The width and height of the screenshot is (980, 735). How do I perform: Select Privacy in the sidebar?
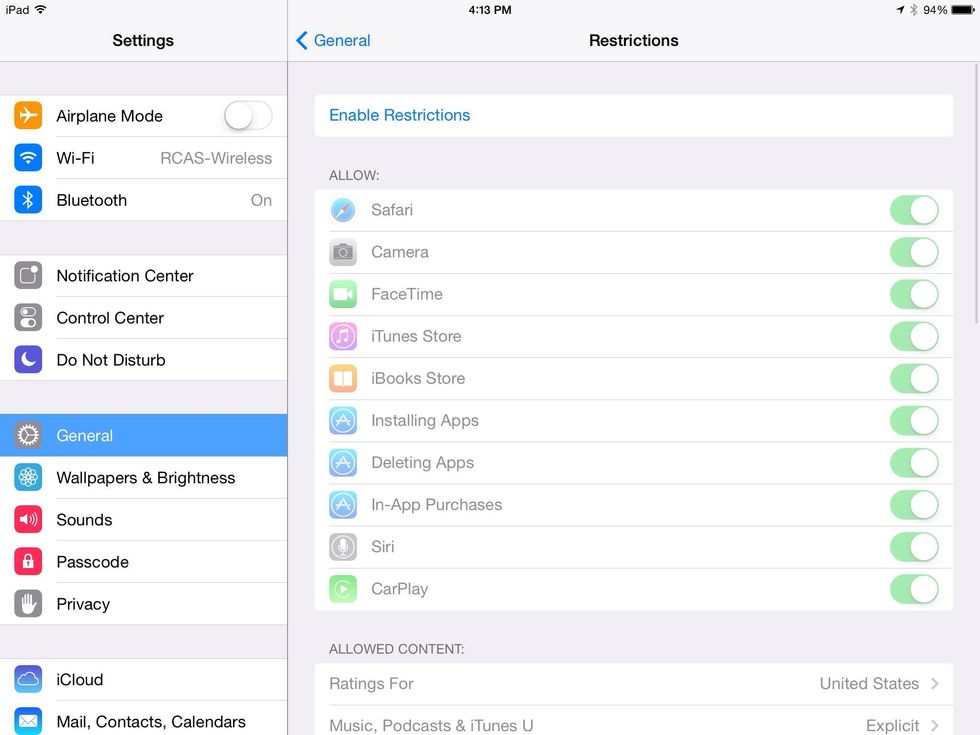(x=143, y=604)
